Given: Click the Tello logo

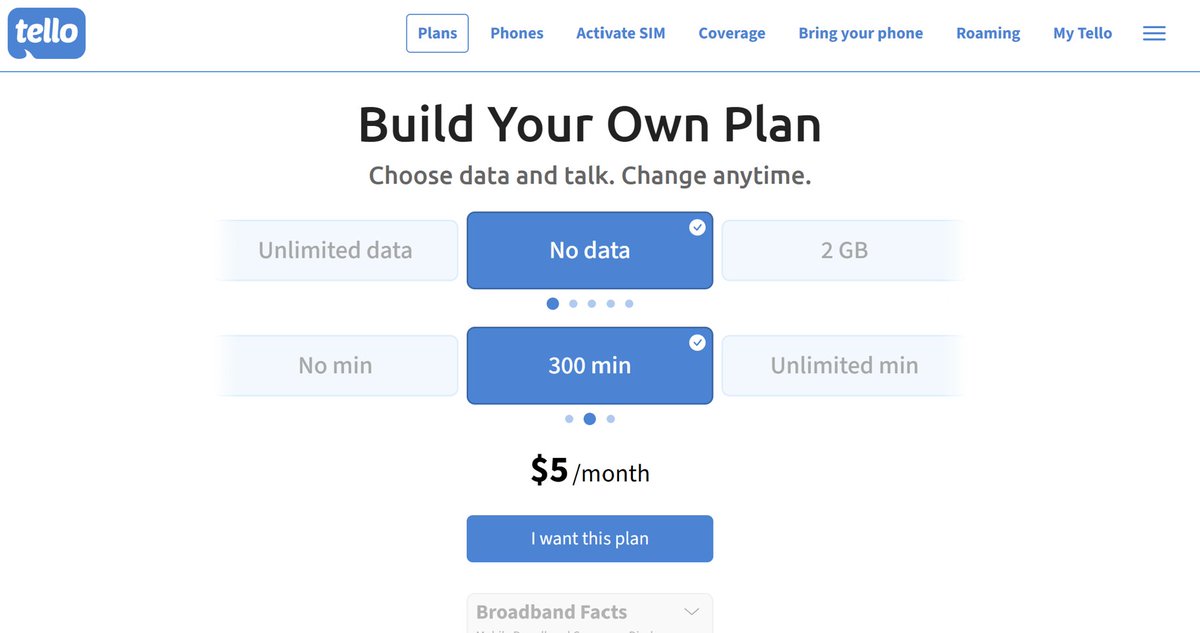Looking at the screenshot, I should (46, 33).
